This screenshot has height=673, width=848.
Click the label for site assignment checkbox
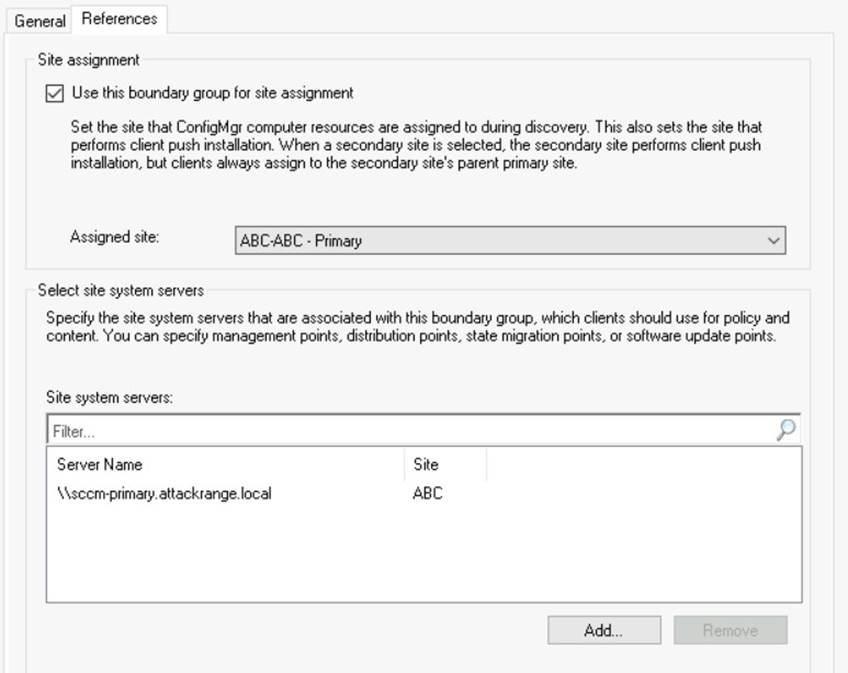pos(213,93)
